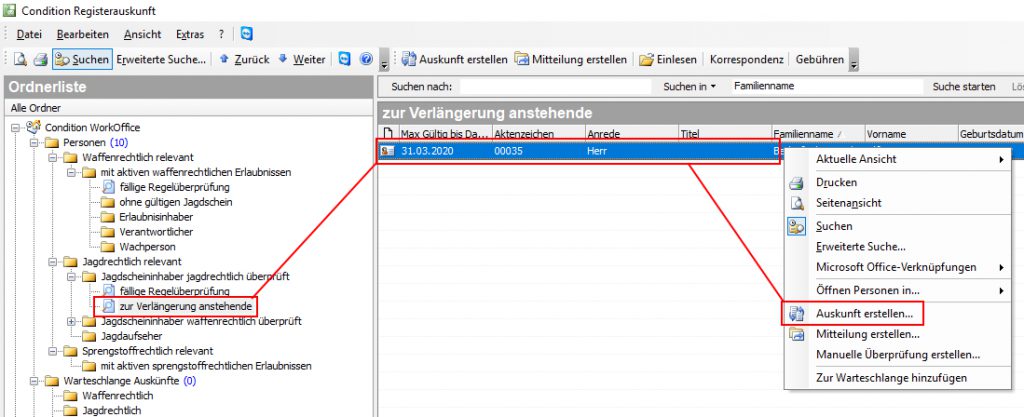
Task: Click the print preview icon in toolbar
Action: point(19,59)
